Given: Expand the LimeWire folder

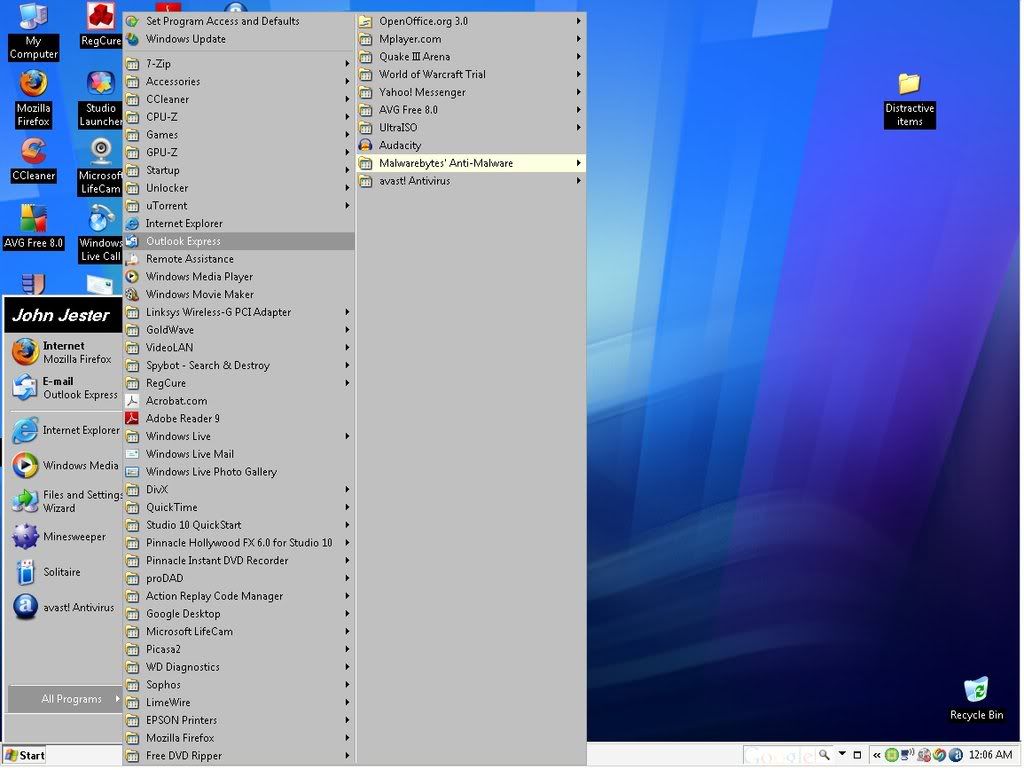Looking at the screenshot, I should click(x=239, y=702).
